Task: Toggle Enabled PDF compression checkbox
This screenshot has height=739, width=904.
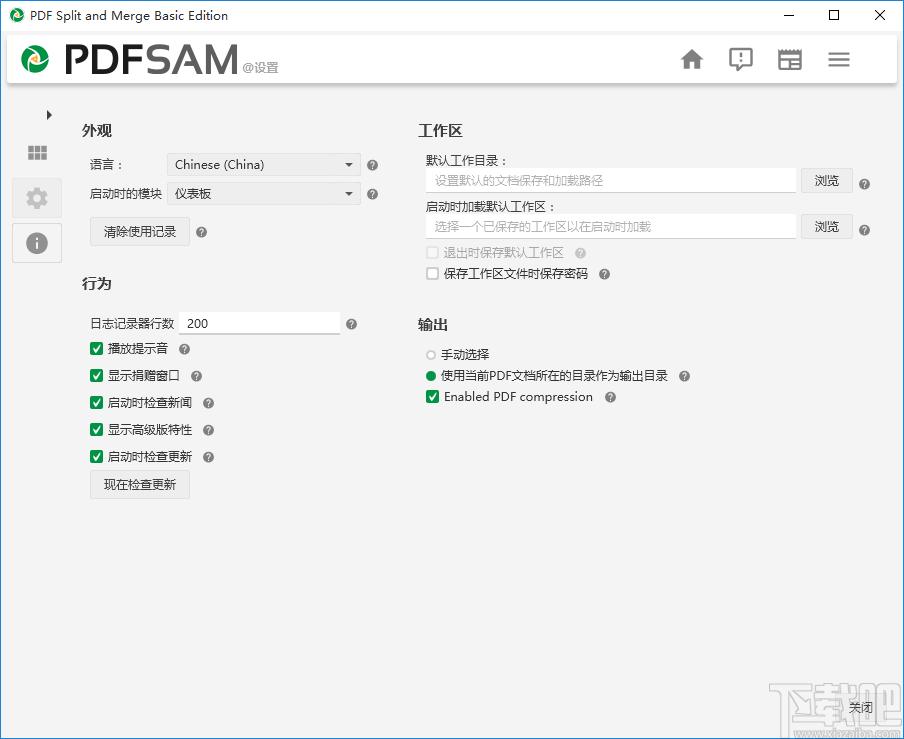Action: (x=432, y=397)
